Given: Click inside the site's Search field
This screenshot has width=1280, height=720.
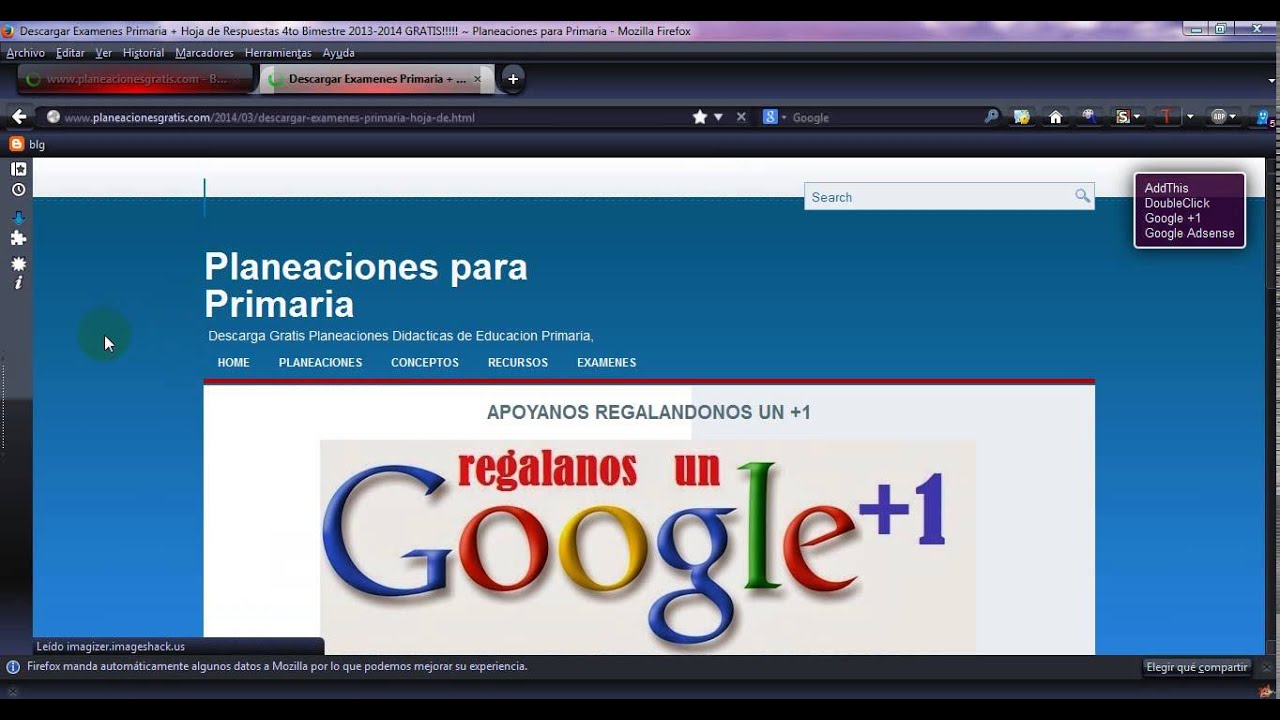Looking at the screenshot, I should [930, 196].
